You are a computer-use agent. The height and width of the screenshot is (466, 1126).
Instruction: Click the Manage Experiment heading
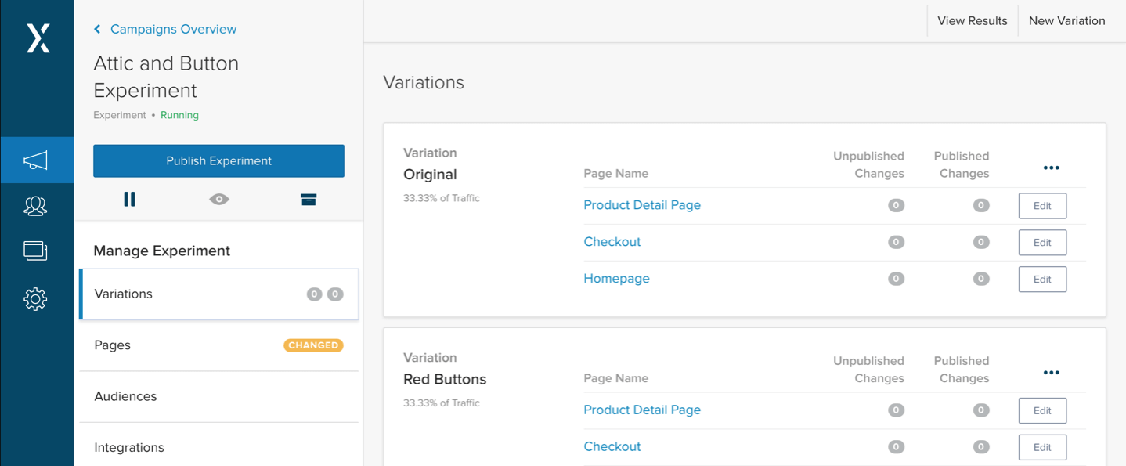(162, 251)
